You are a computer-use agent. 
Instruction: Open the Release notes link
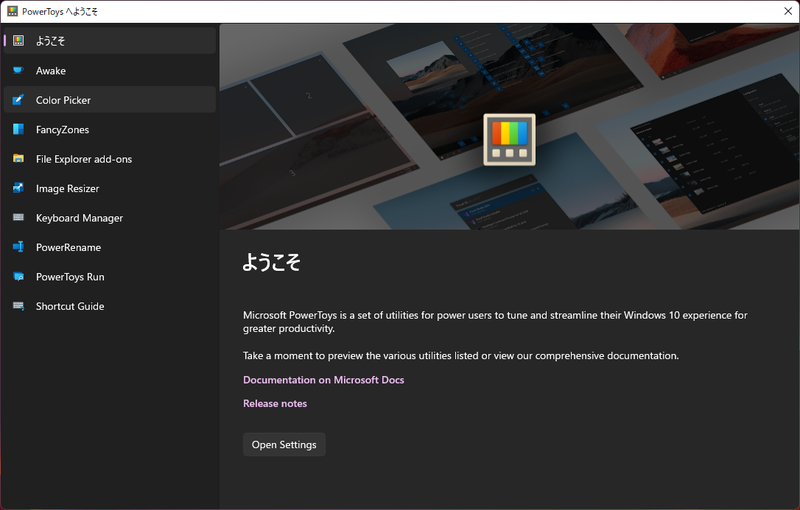[x=275, y=403]
